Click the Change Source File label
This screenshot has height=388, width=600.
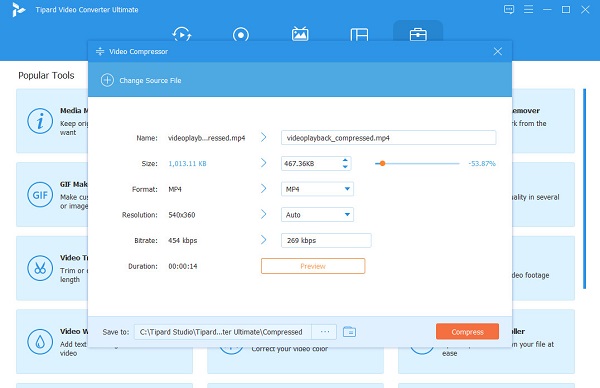(x=150, y=80)
